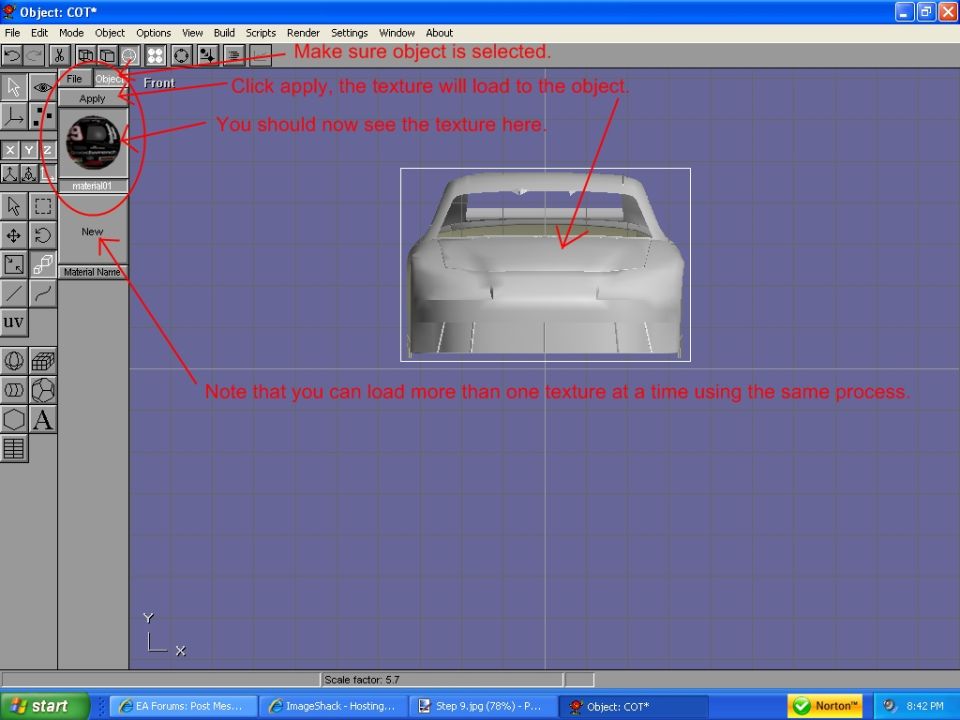Click the car model in the viewport
The width and height of the screenshot is (960, 720).
[545, 264]
